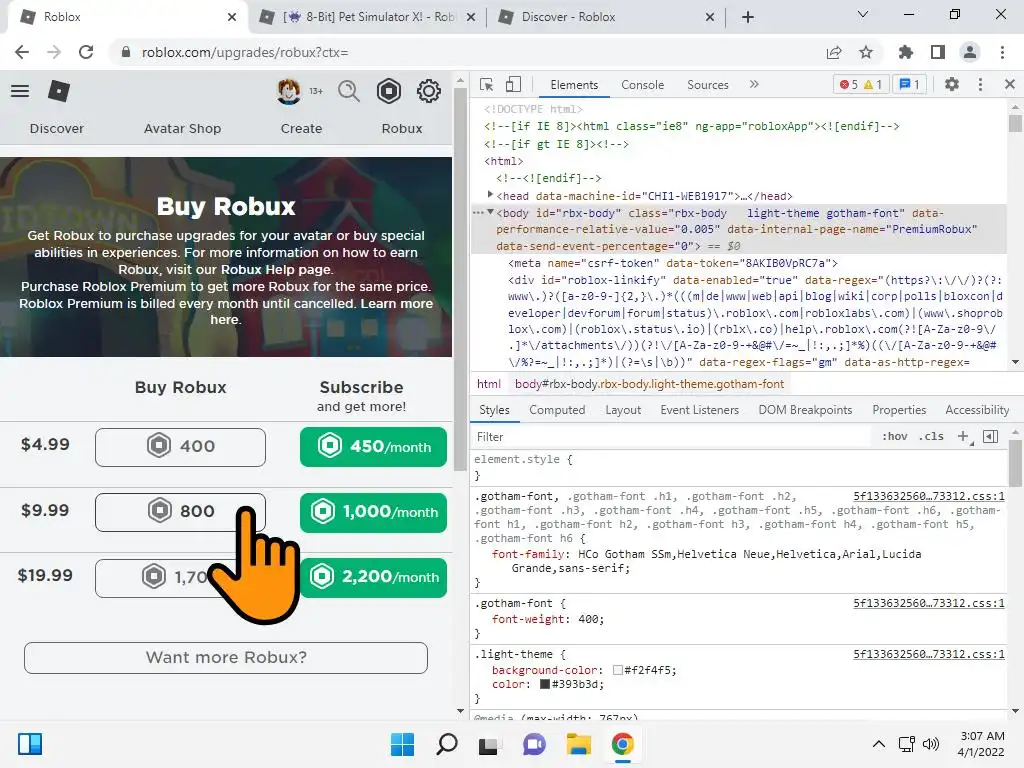Click the Roblox logo home icon
The height and width of the screenshot is (768, 1024).
pos(59,91)
